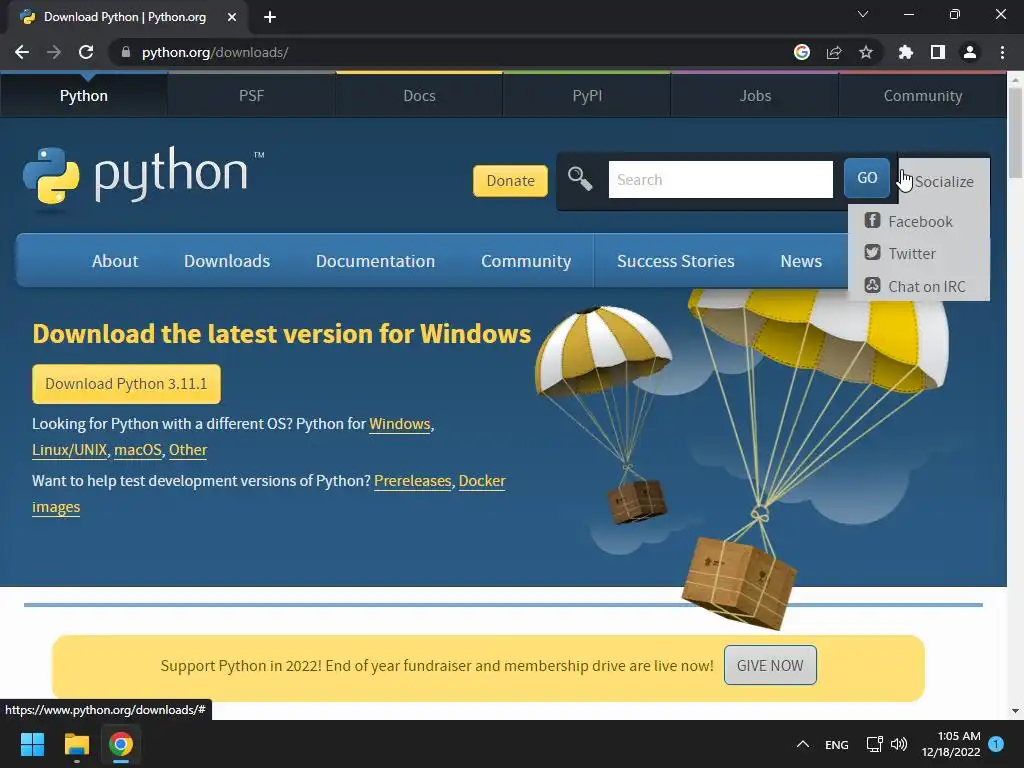Click the network icon in system tray
The width and height of the screenshot is (1024, 768).
[874, 744]
